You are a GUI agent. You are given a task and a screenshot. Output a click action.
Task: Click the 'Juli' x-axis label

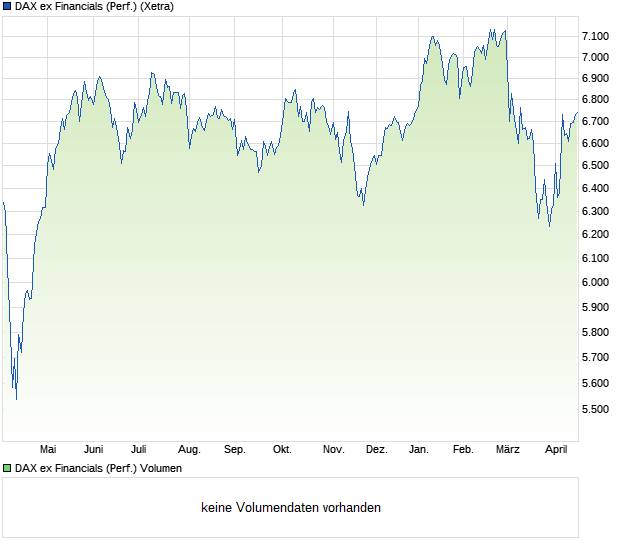point(138,450)
